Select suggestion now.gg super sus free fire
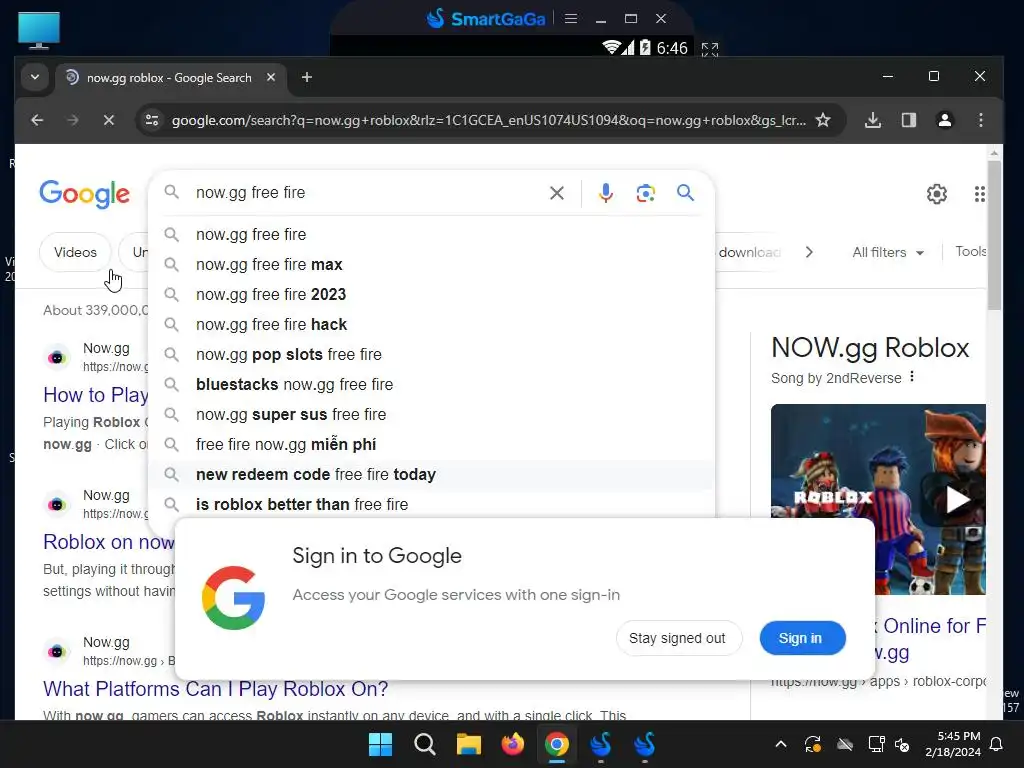Image resolution: width=1024 pixels, height=768 pixels. click(x=431, y=415)
